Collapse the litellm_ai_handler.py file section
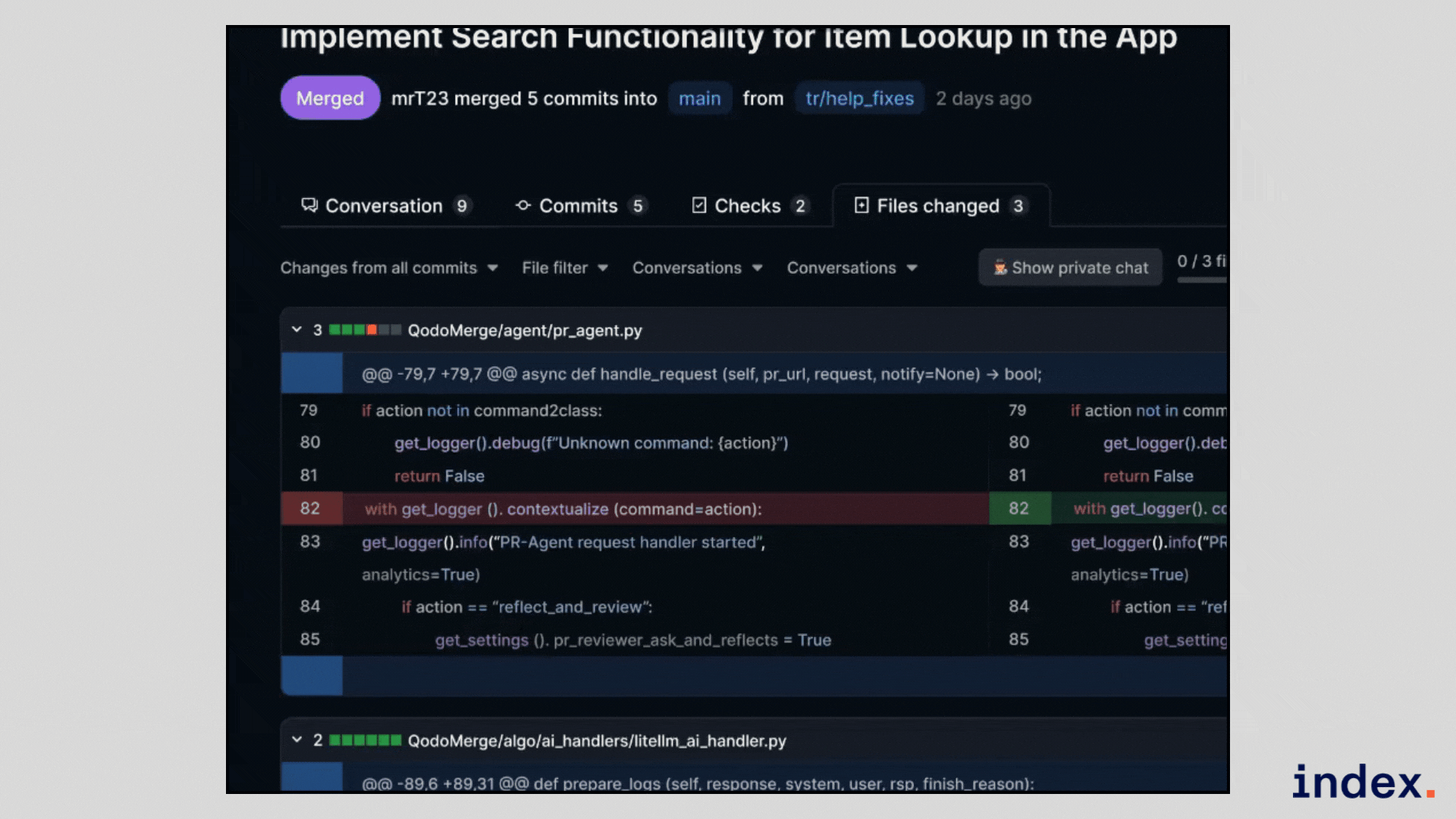 [x=297, y=741]
